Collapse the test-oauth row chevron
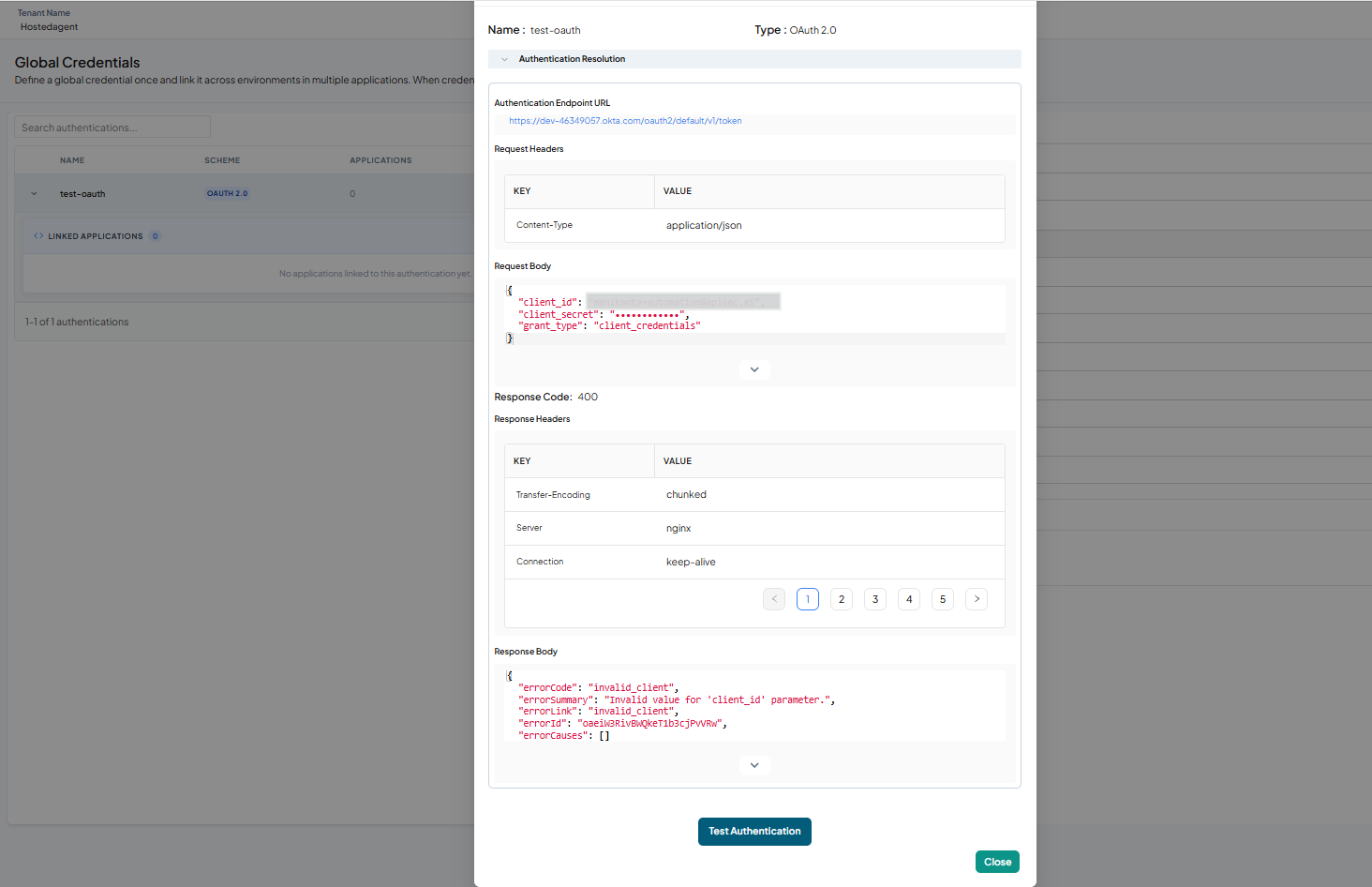The width and height of the screenshot is (1372, 887). tap(34, 194)
